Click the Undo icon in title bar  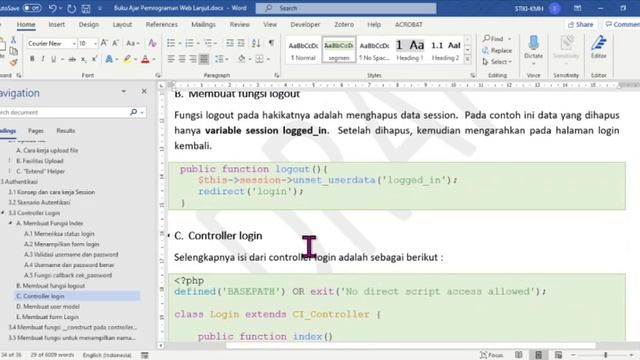[x=52, y=8]
